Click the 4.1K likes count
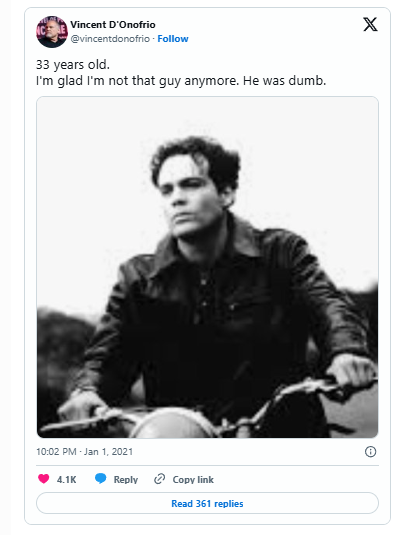397x535 pixels. click(67, 479)
